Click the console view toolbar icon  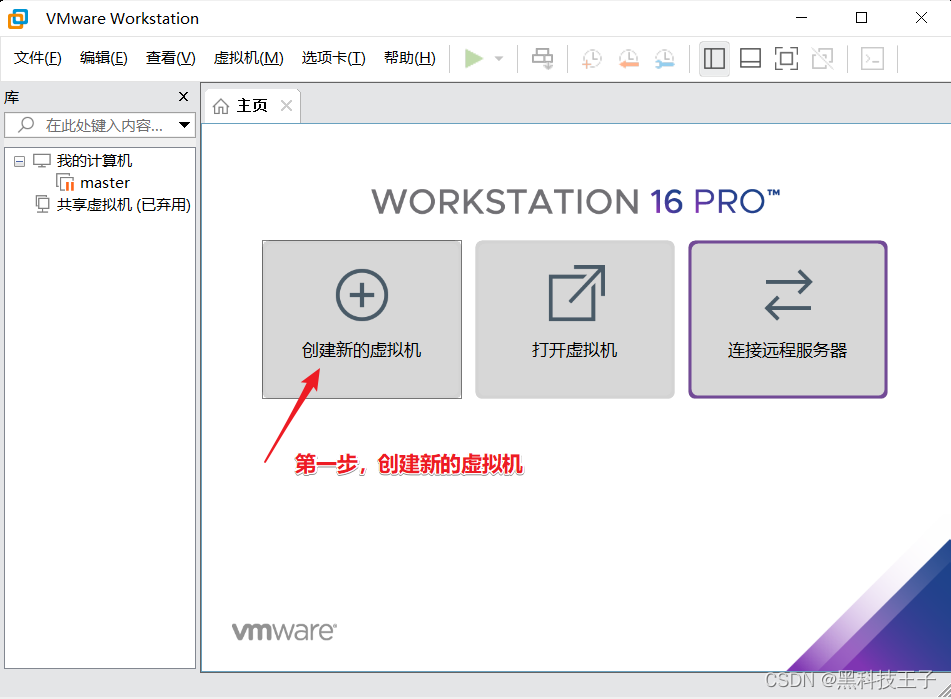(872, 59)
